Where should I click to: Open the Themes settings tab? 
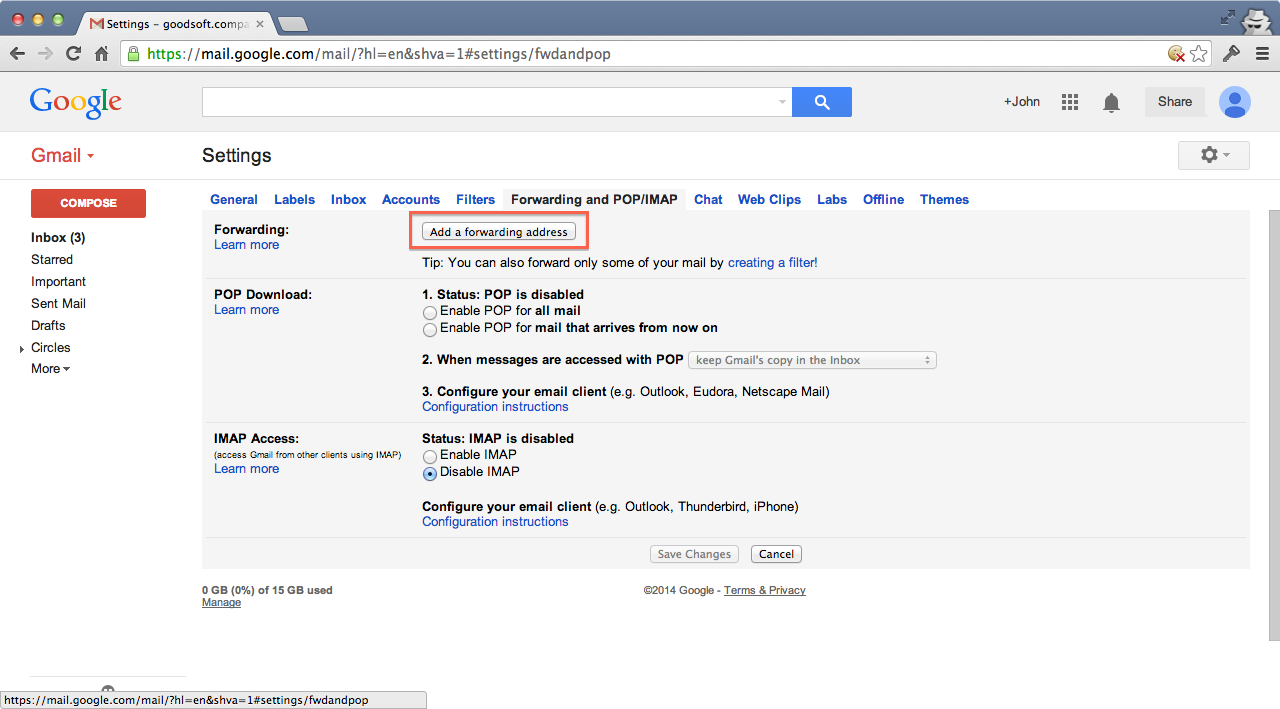click(x=944, y=200)
